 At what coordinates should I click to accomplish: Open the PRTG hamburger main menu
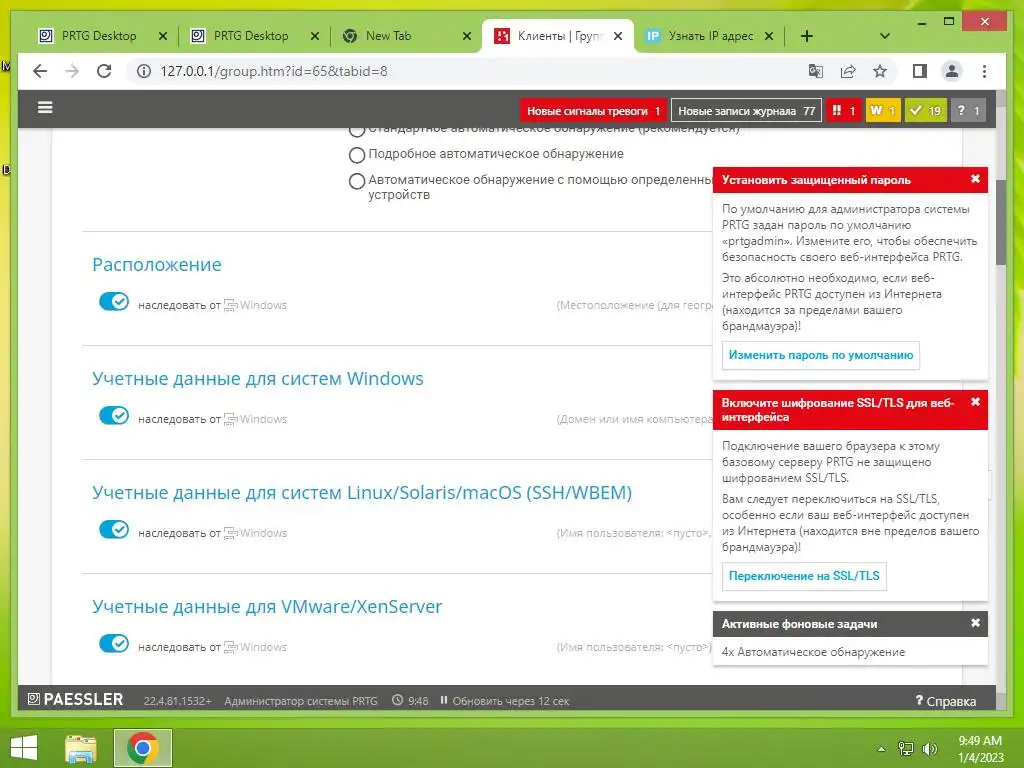(45, 108)
